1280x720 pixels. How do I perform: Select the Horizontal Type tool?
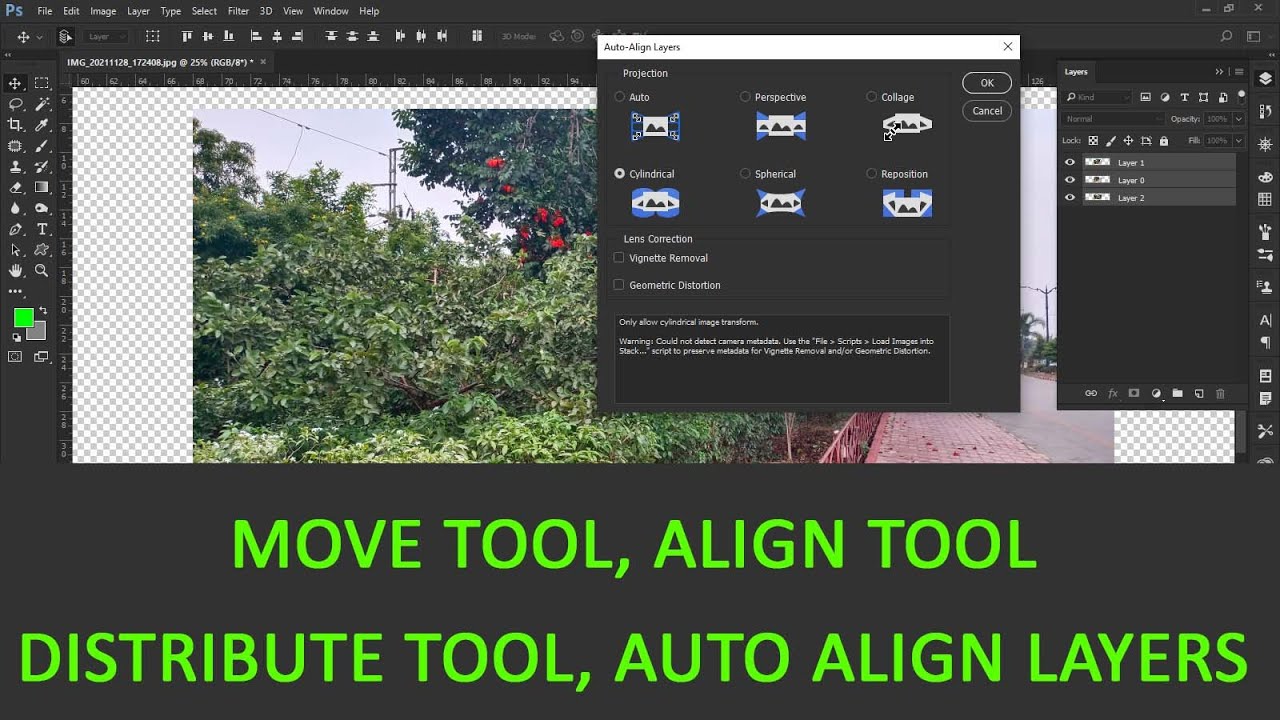(42, 229)
